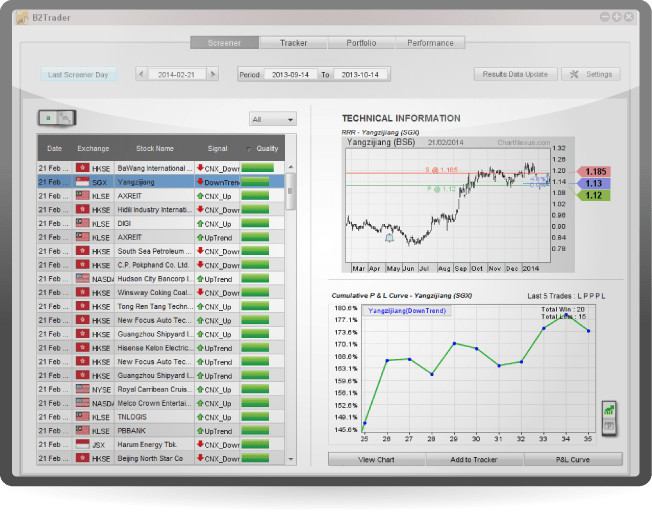Viewport: 652px width, 517px height.
Task: Switch to the chart view toggle icon
Action: [65, 118]
